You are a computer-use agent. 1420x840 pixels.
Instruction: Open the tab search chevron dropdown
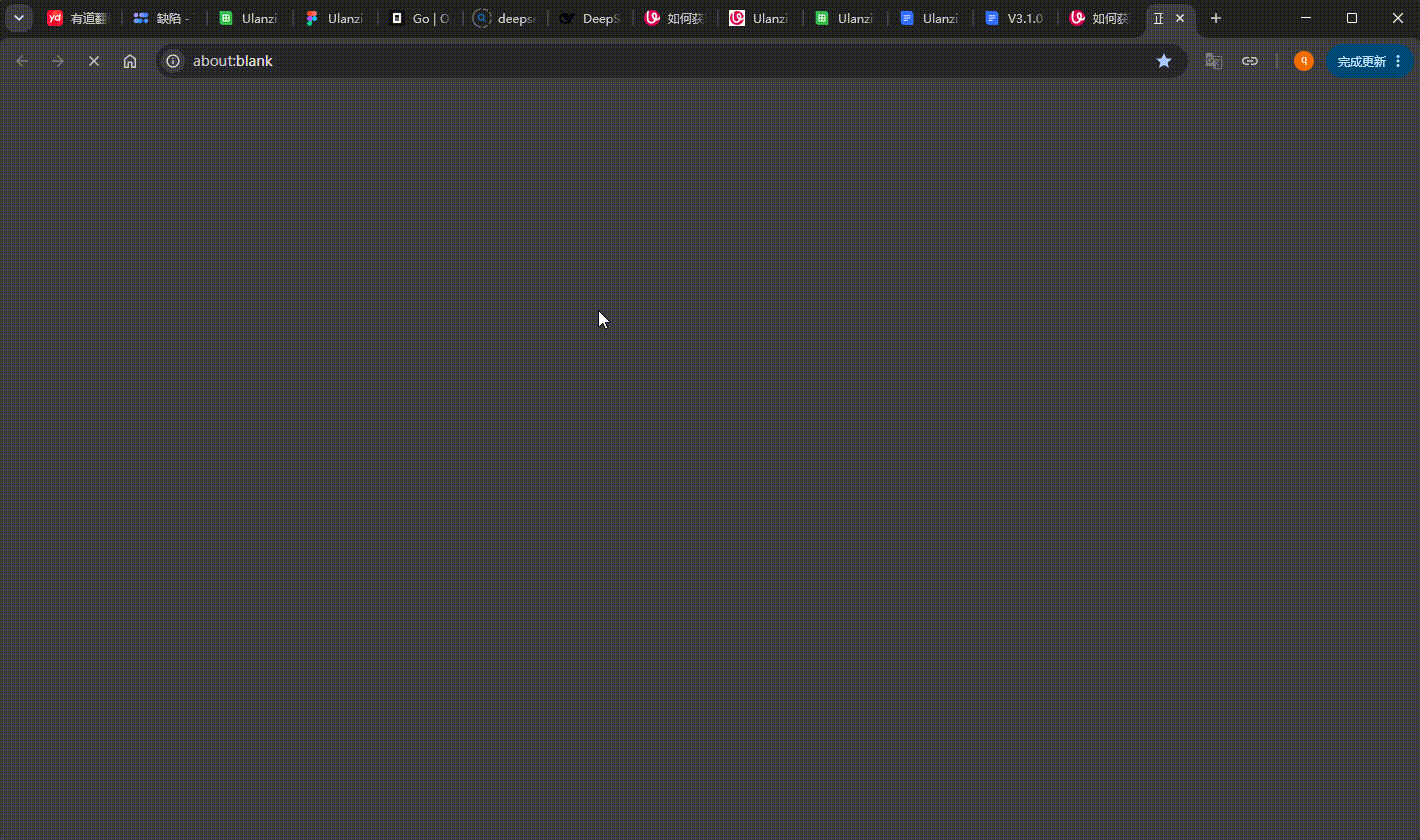pos(19,18)
